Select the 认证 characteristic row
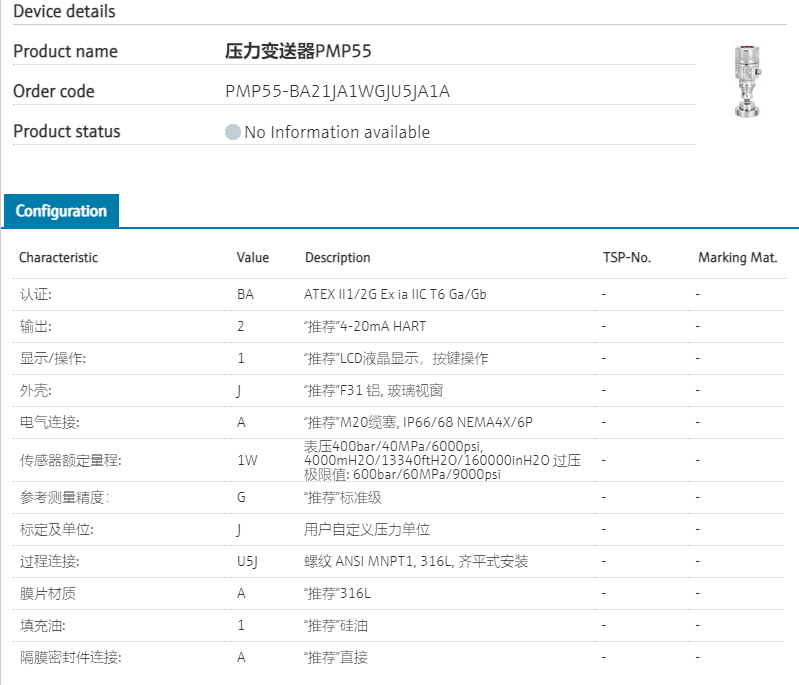The image size is (799, 685). coord(35,295)
